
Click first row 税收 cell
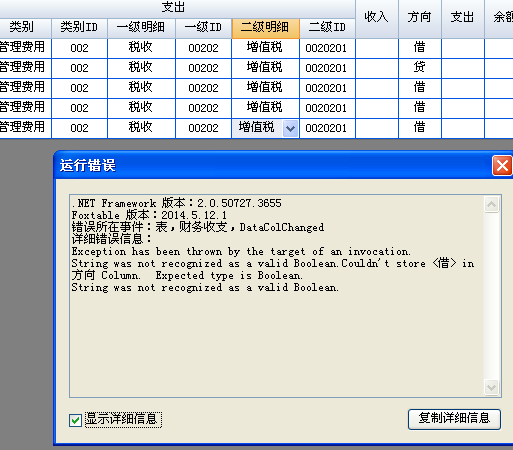pyautogui.click(x=141, y=48)
